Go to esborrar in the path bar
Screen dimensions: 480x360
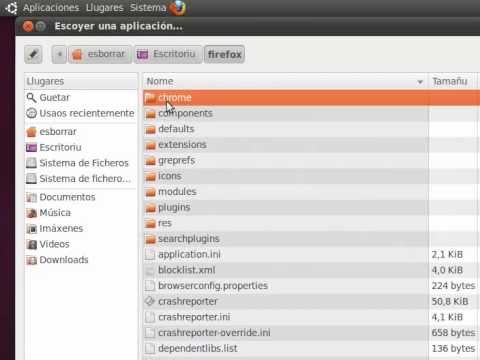[99, 54]
